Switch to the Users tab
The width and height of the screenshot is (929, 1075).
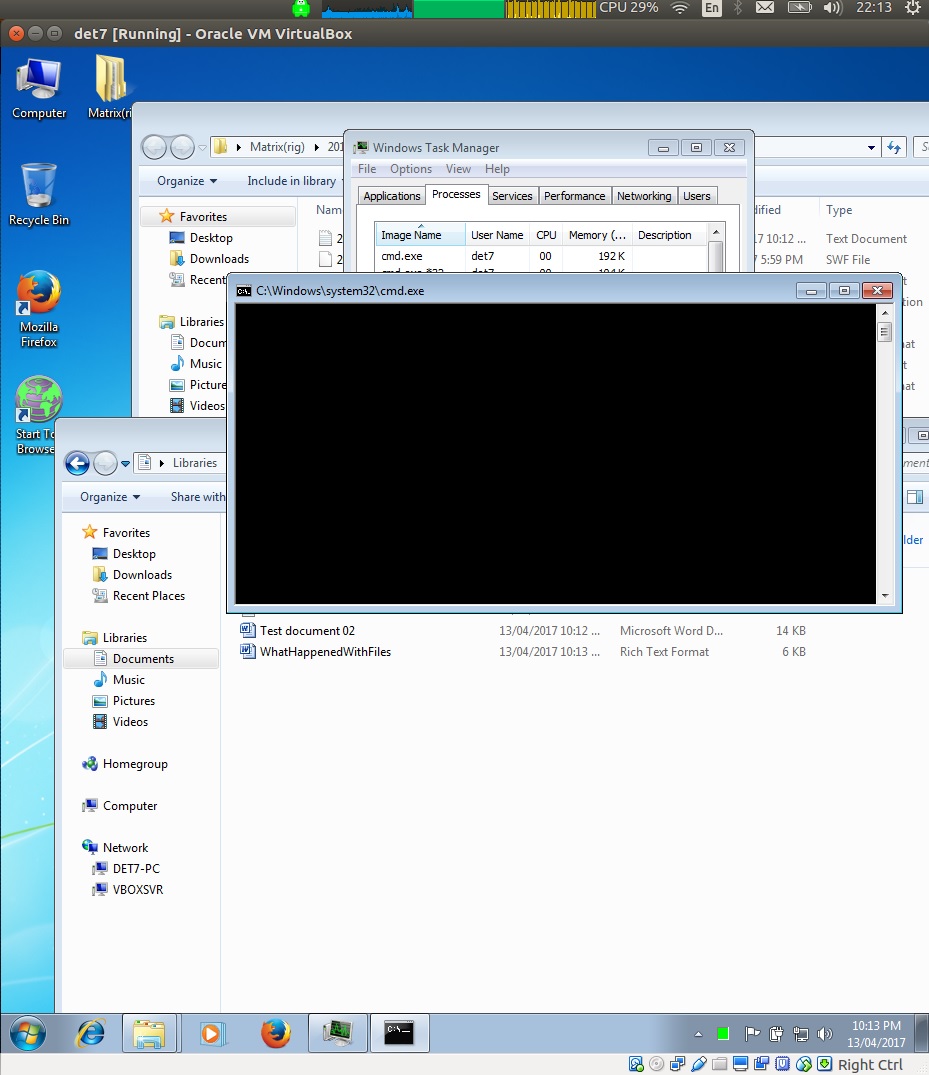[697, 196]
